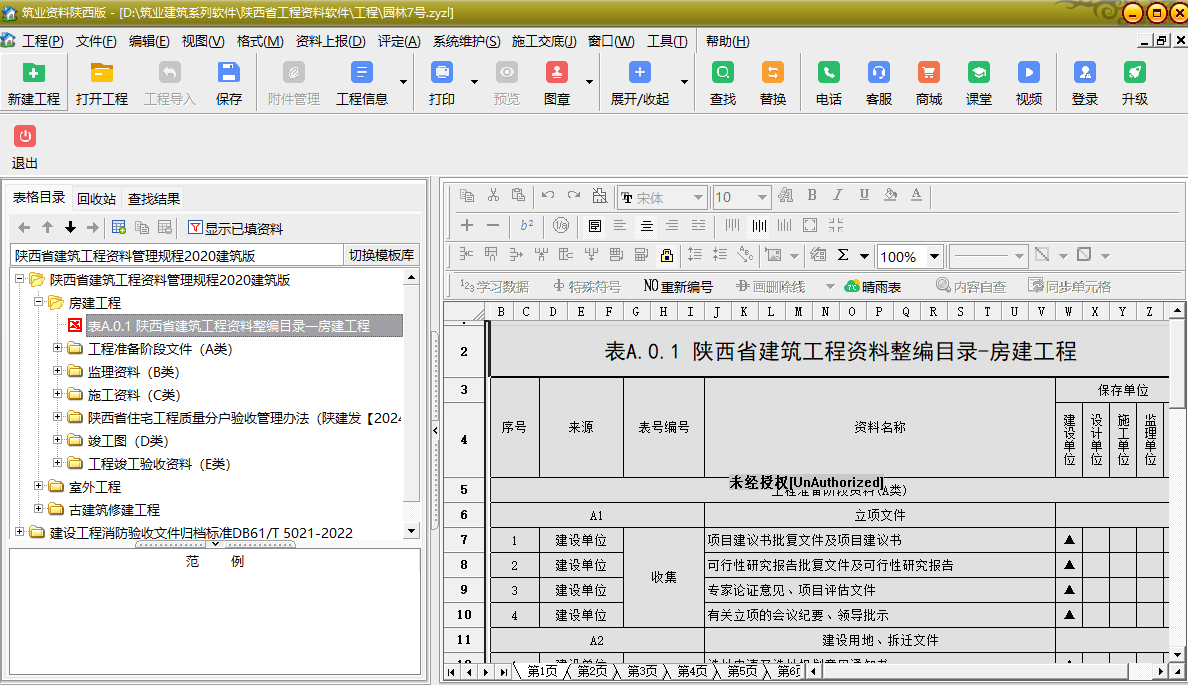The image size is (1188, 685).
Task: Click the red 退出 exit icon
Action: pos(25,137)
